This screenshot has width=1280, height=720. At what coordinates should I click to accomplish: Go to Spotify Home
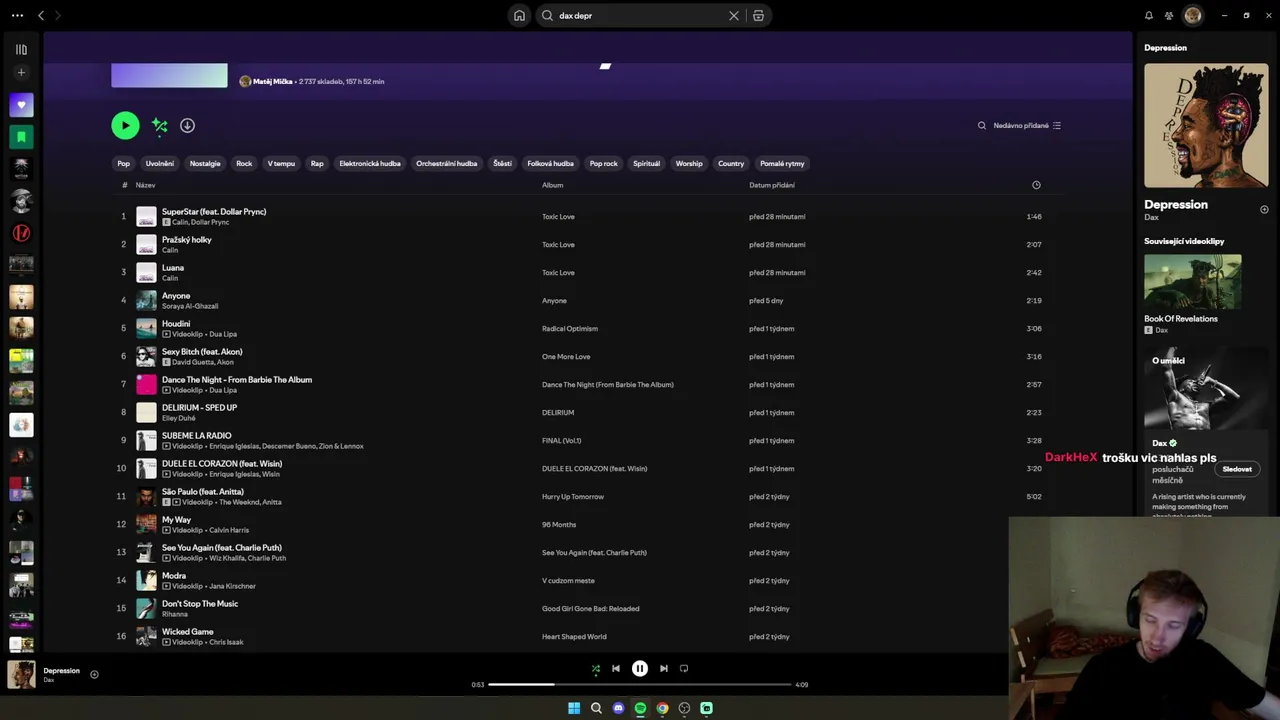click(519, 16)
